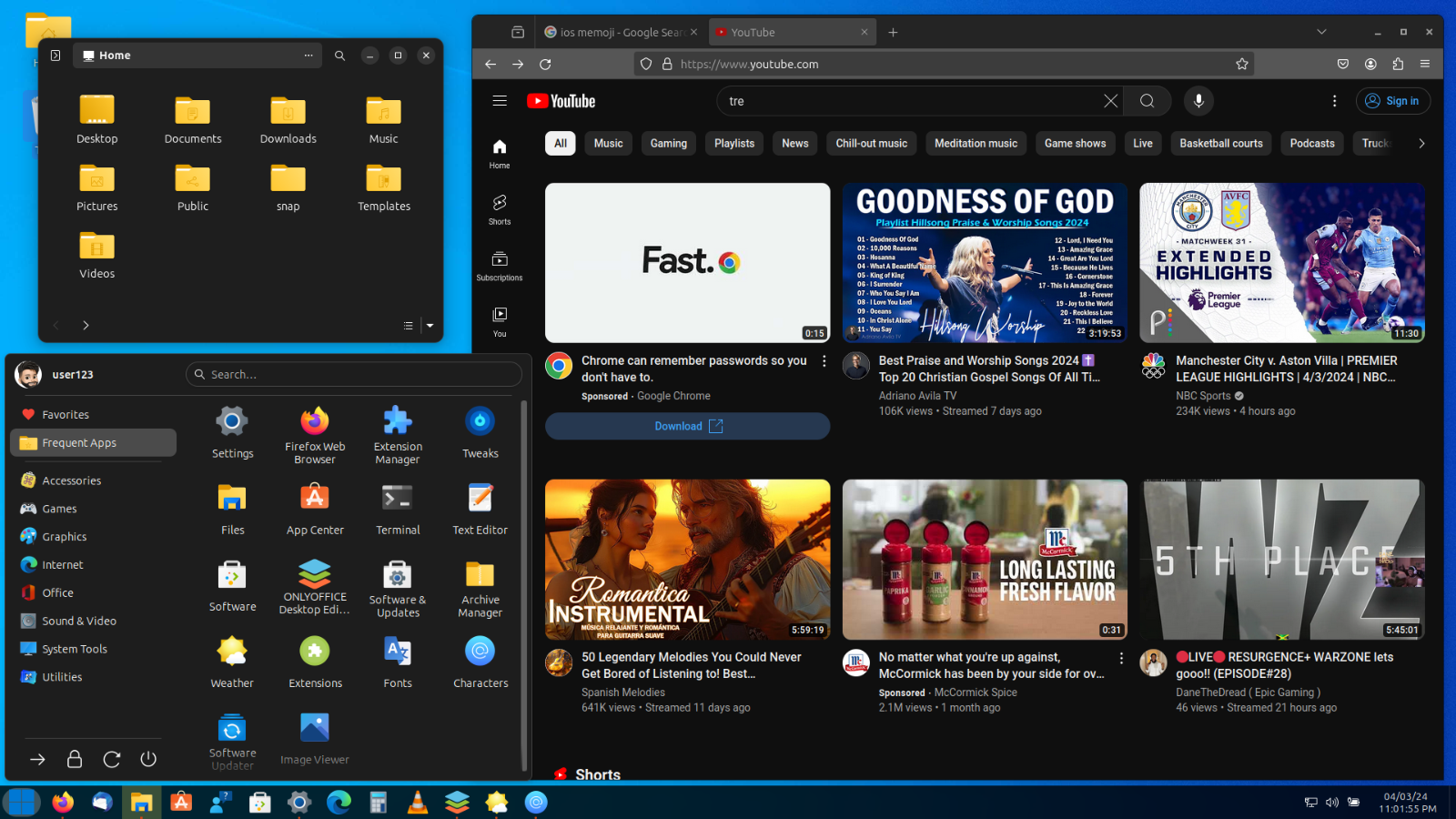Open Characters app in menu
Image resolution: width=1456 pixels, height=819 pixels.
(480, 661)
